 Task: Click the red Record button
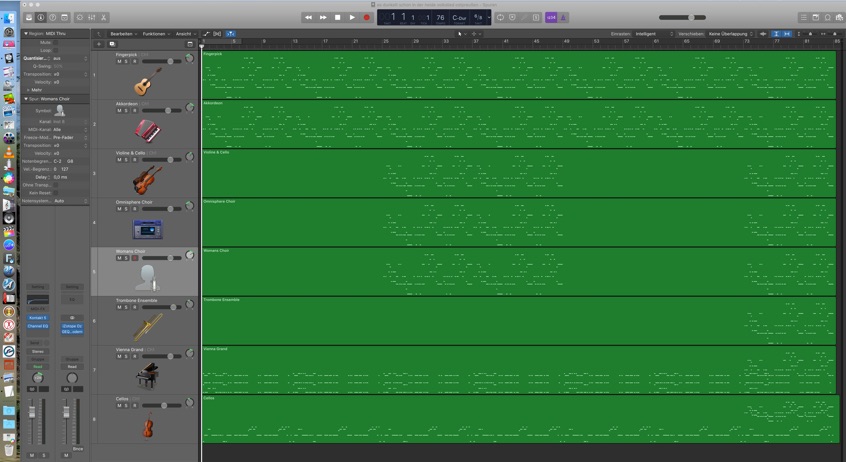pyautogui.click(x=366, y=17)
